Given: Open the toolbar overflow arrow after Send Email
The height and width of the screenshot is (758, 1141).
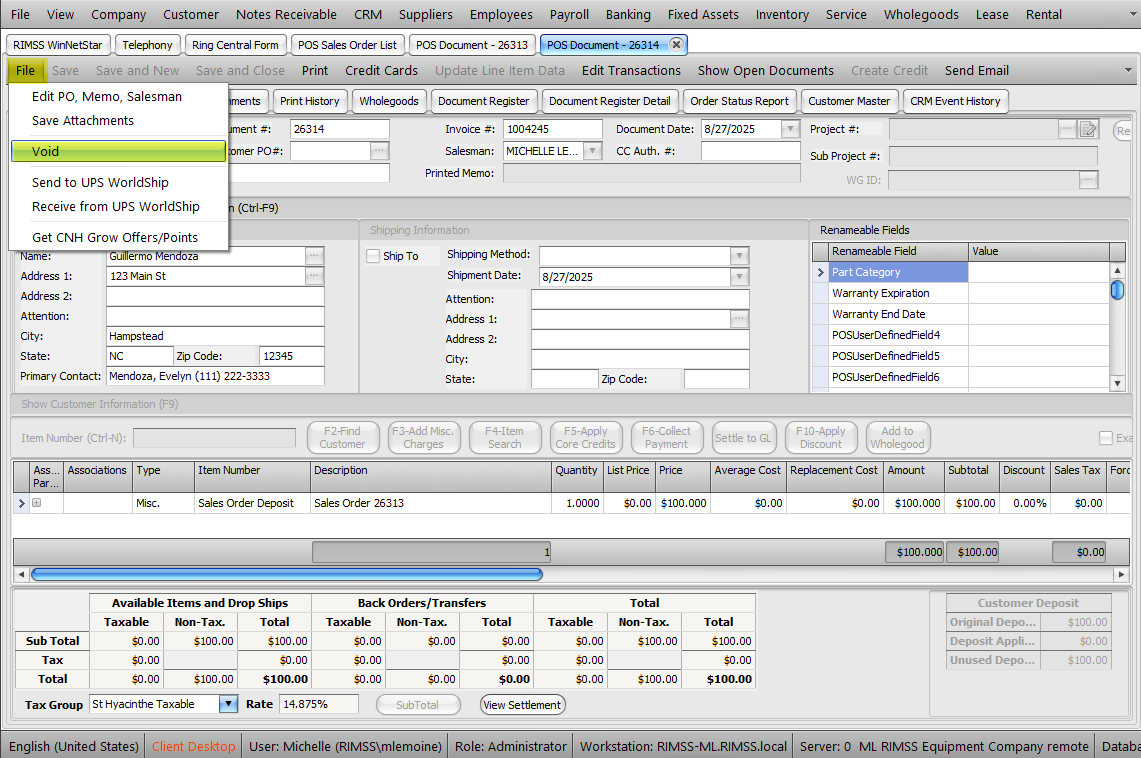Looking at the screenshot, I should point(1128,71).
